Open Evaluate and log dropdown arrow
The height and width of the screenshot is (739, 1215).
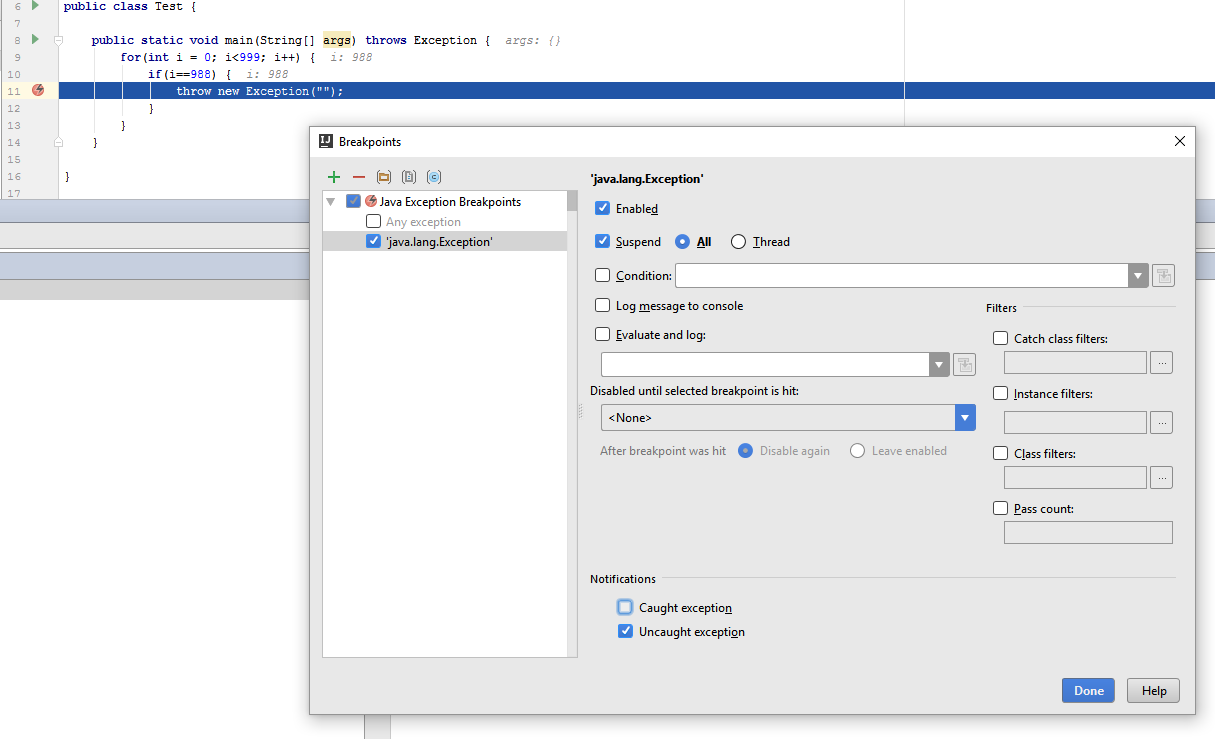939,365
